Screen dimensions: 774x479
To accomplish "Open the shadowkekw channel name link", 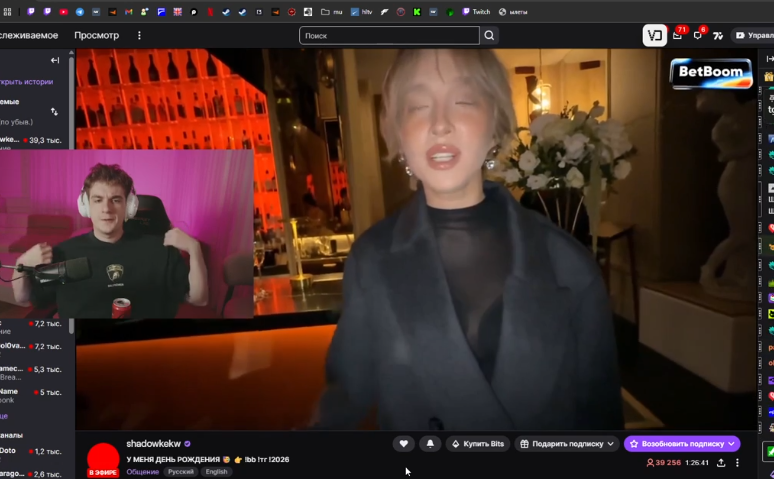I will (x=154, y=444).
